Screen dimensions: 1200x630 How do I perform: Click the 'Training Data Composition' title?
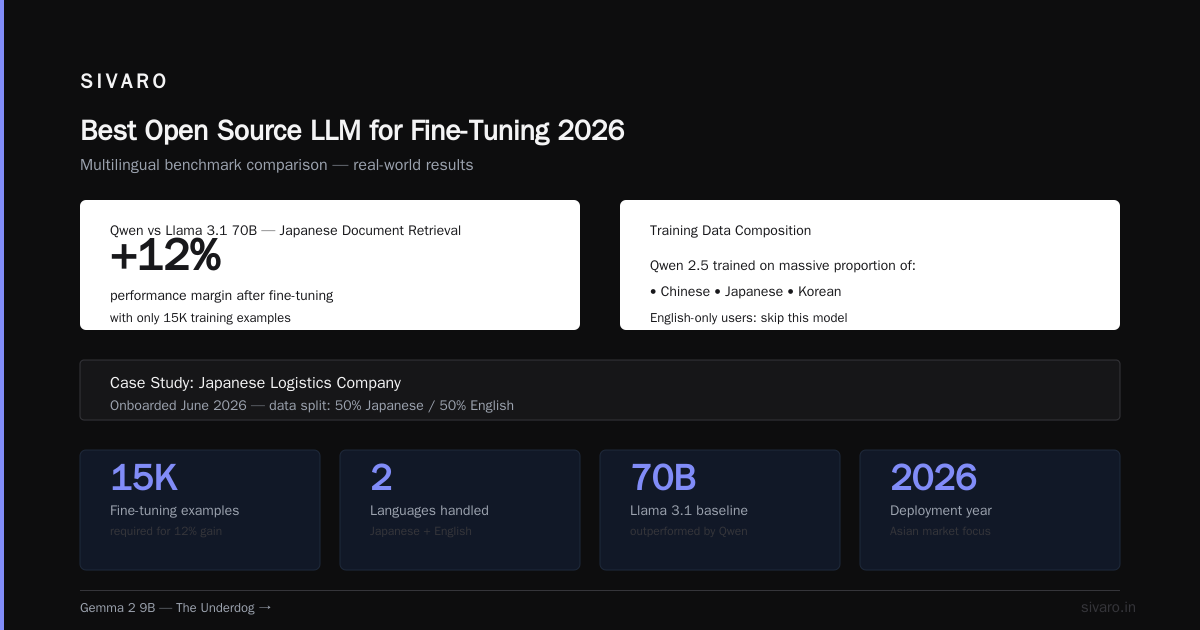(x=730, y=230)
